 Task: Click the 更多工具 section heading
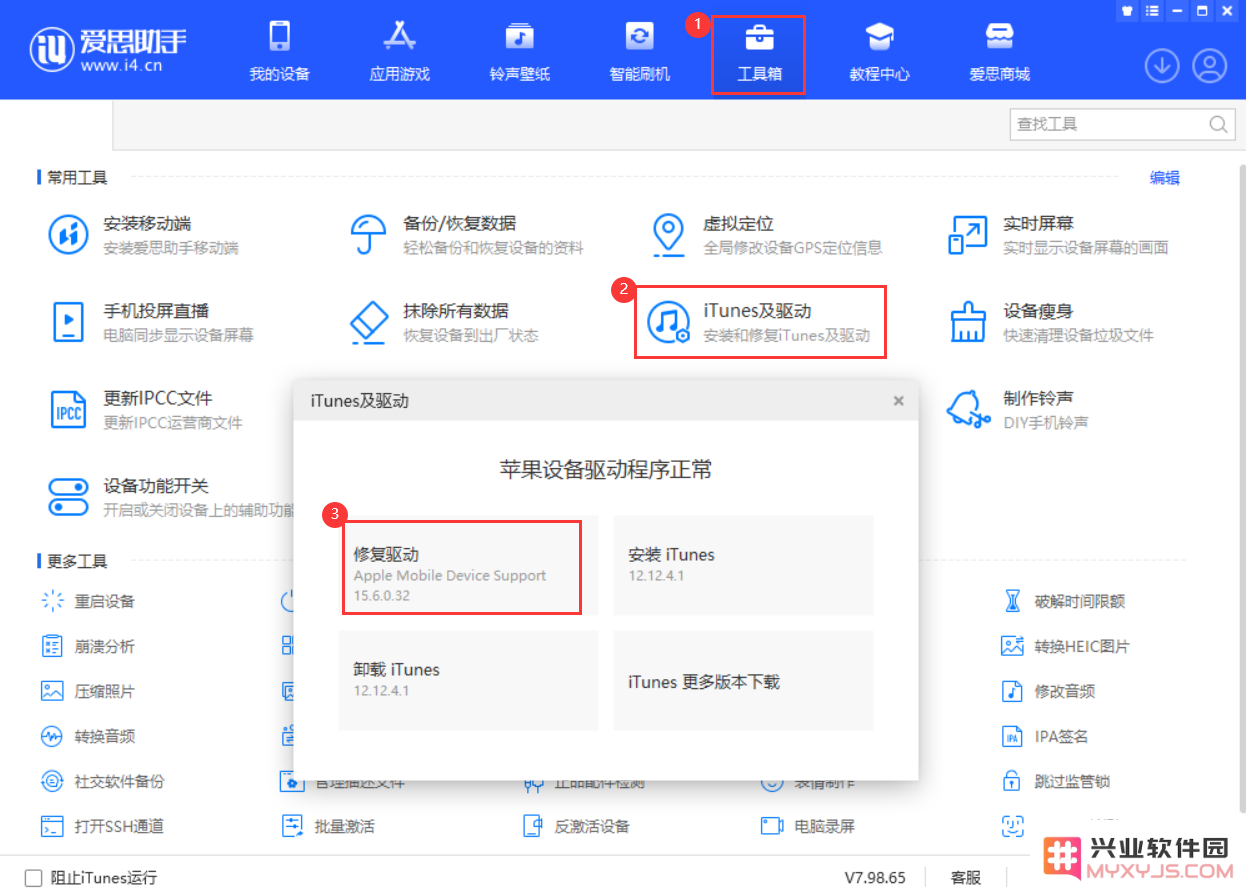click(77, 561)
